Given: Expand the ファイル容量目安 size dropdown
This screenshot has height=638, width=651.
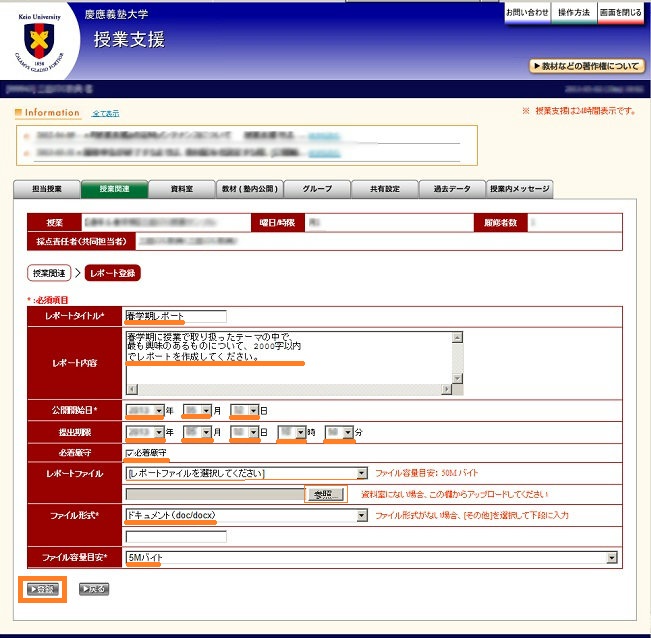Looking at the screenshot, I should (610, 558).
